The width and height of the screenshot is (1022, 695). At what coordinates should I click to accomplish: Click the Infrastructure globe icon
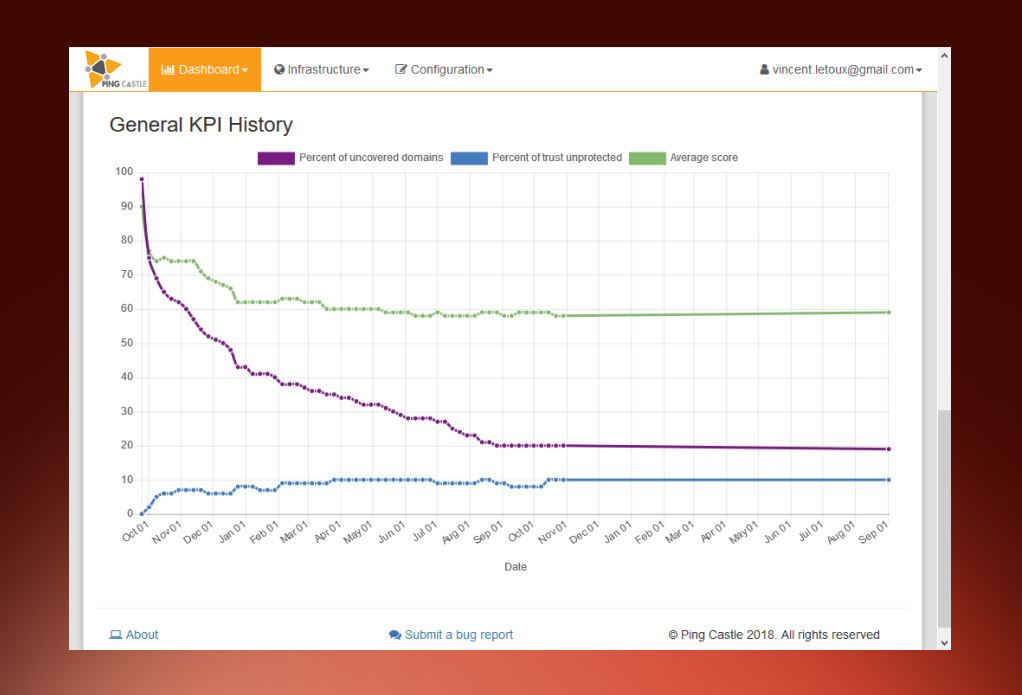coord(279,69)
